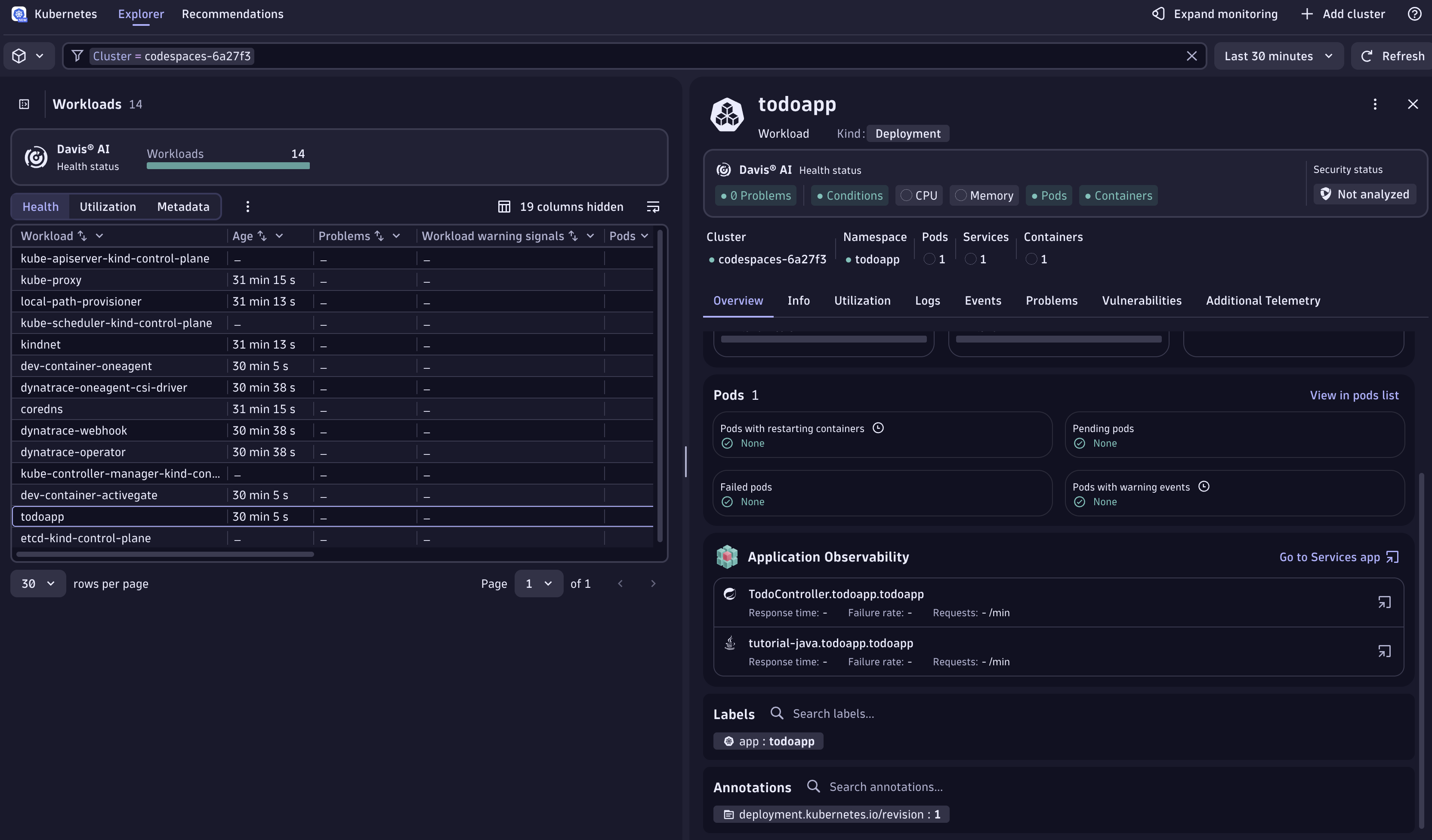Go to previous page arrow

click(620, 583)
